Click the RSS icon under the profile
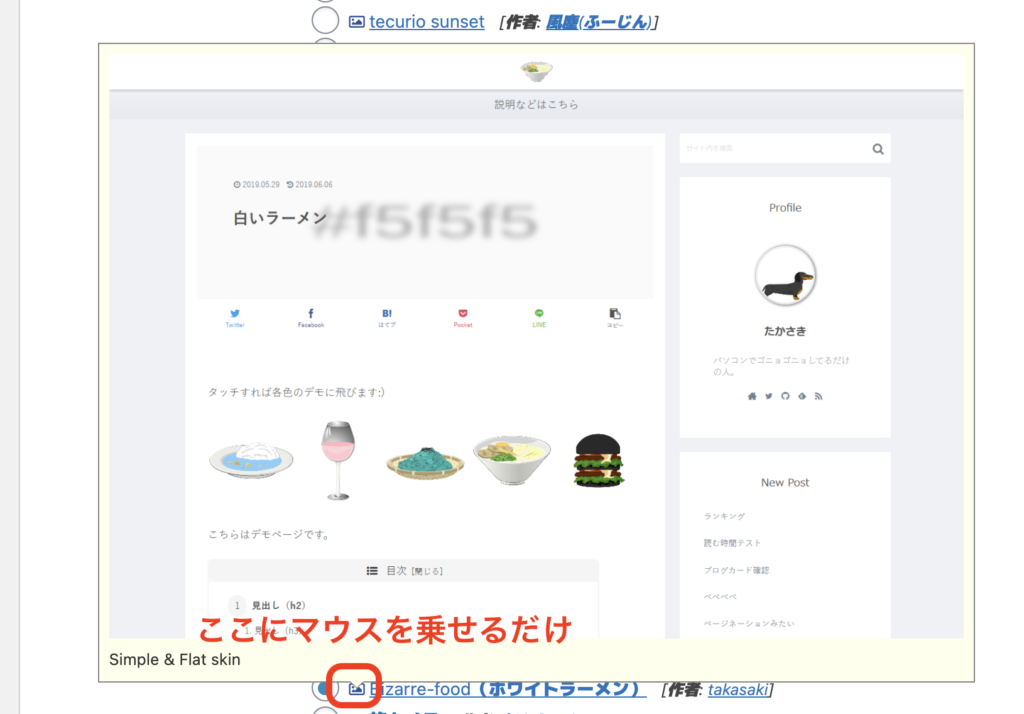The image size is (1024, 714). (x=818, y=396)
